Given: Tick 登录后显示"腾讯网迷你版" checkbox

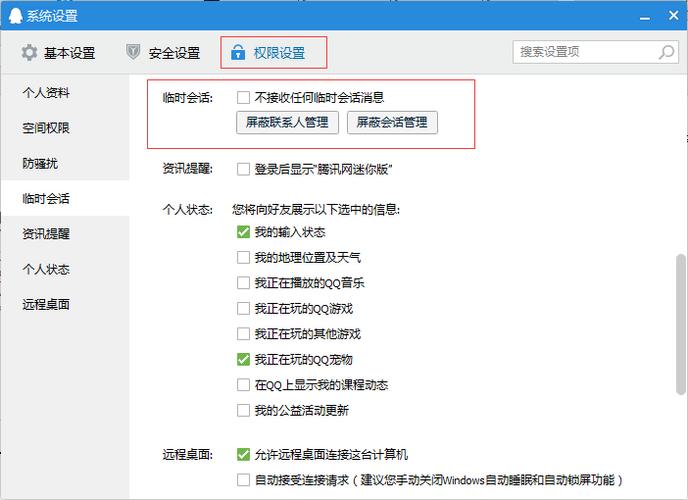Looking at the screenshot, I should coord(243,169).
